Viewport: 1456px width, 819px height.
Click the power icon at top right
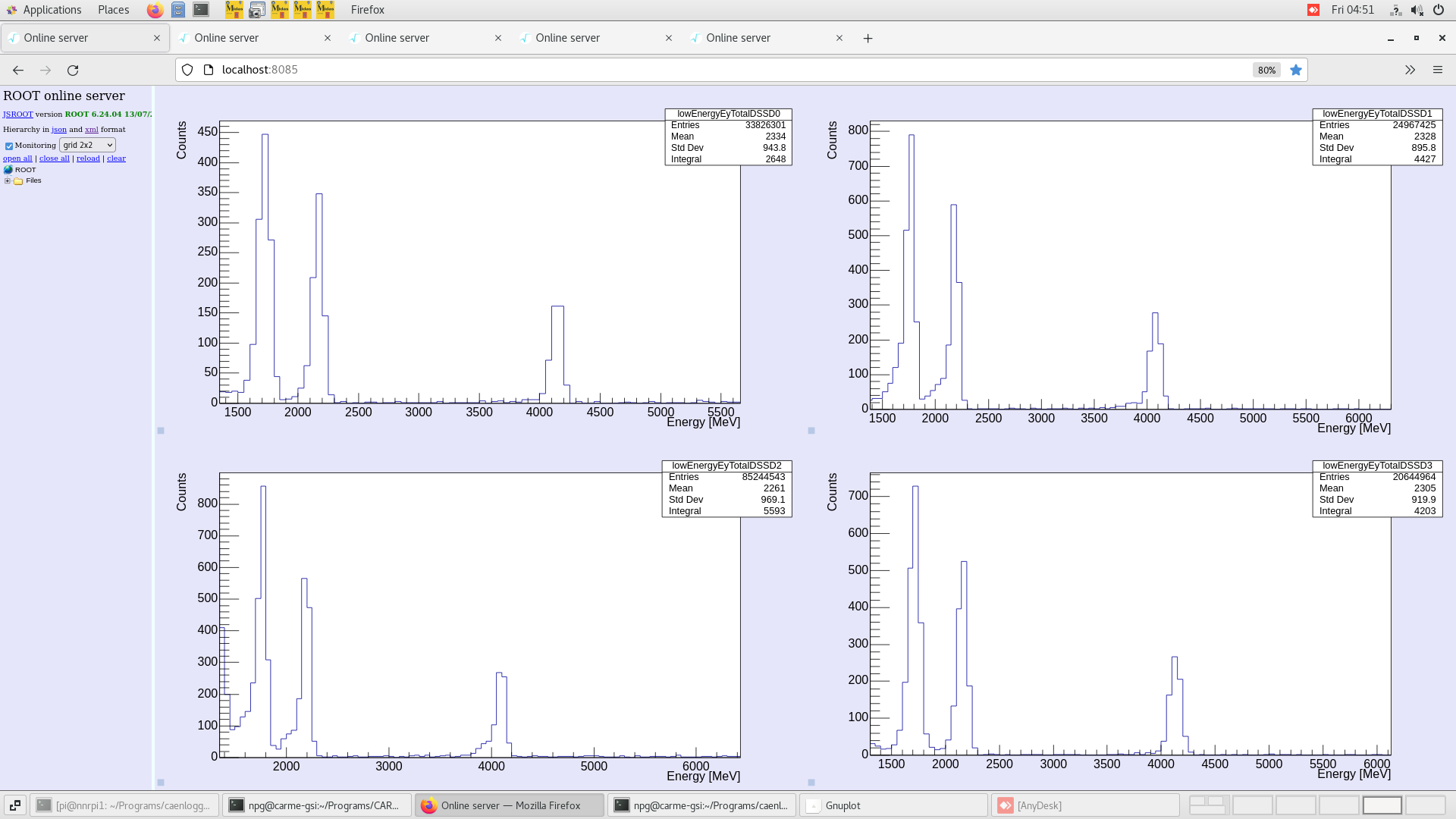1439,10
